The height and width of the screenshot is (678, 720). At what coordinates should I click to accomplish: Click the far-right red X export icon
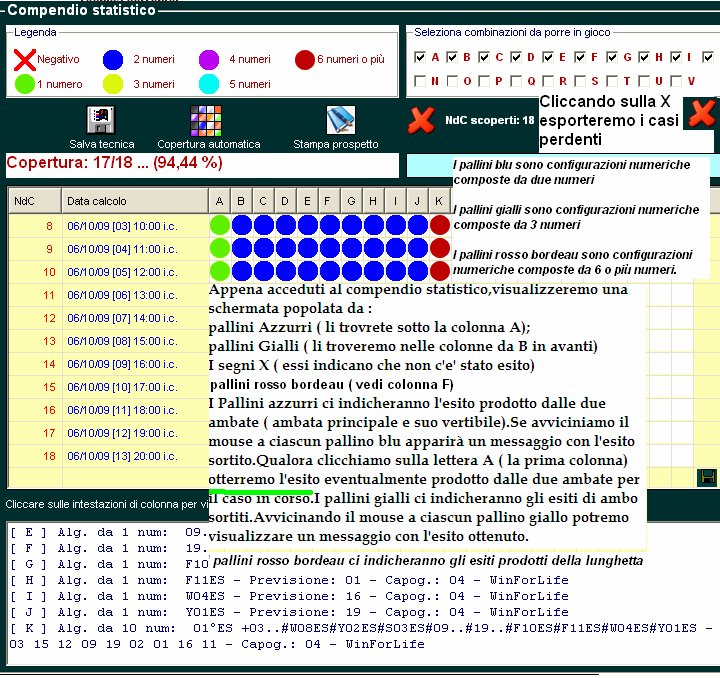701,114
